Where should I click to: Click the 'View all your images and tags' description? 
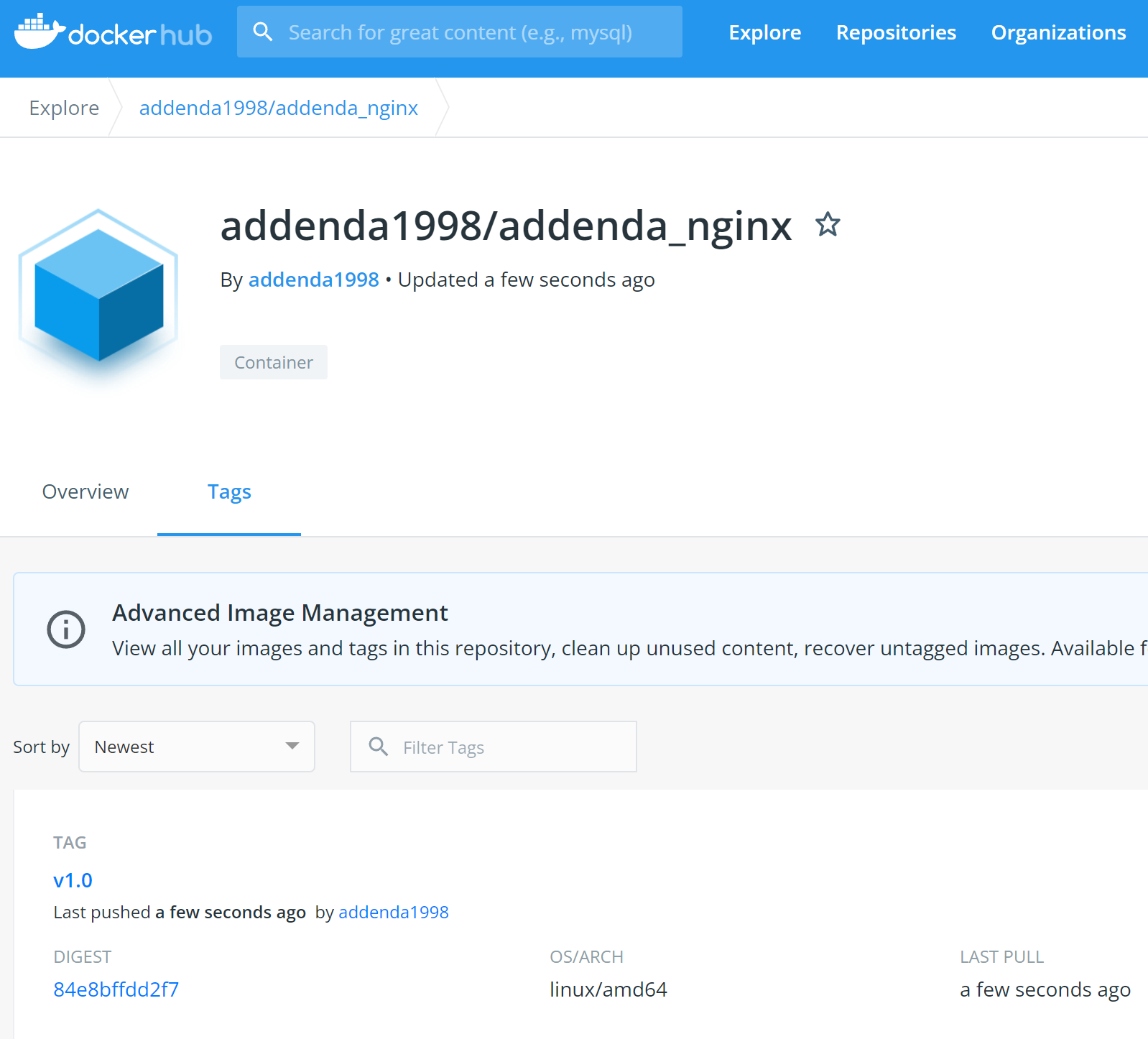tap(629, 649)
